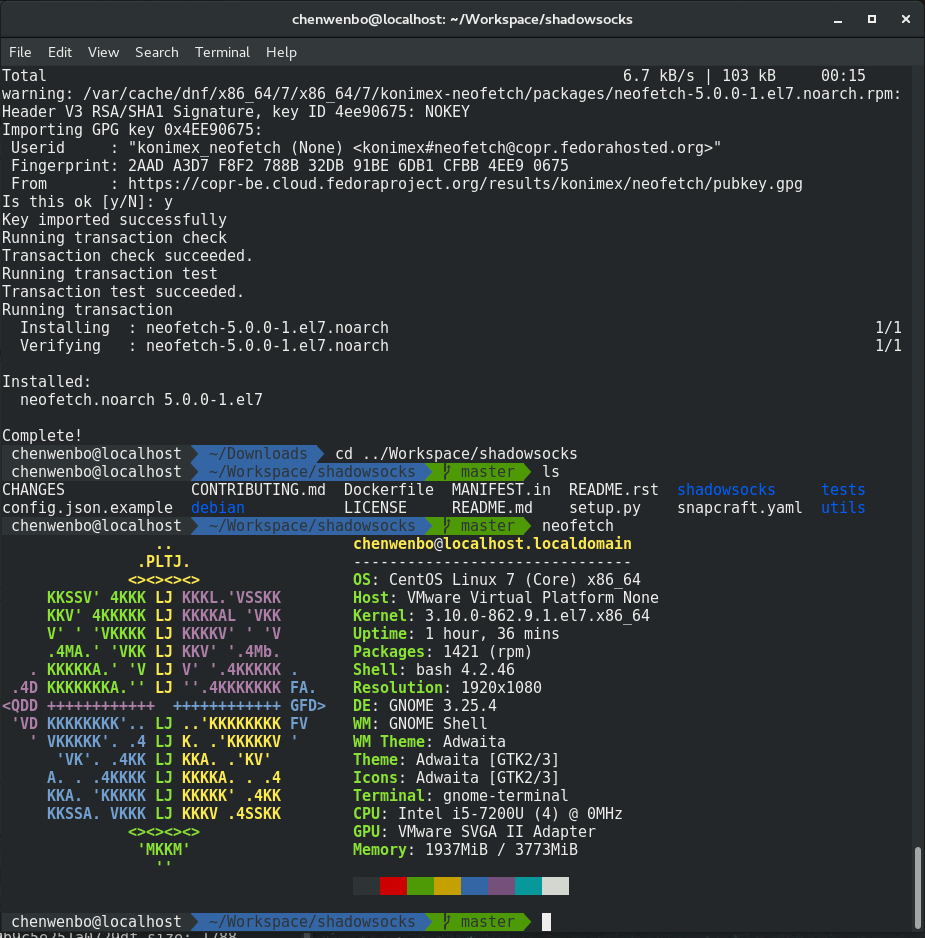Screen dimensions: 925x938
Task: Click the green color block in neofetch palette
Action: click(x=420, y=886)
